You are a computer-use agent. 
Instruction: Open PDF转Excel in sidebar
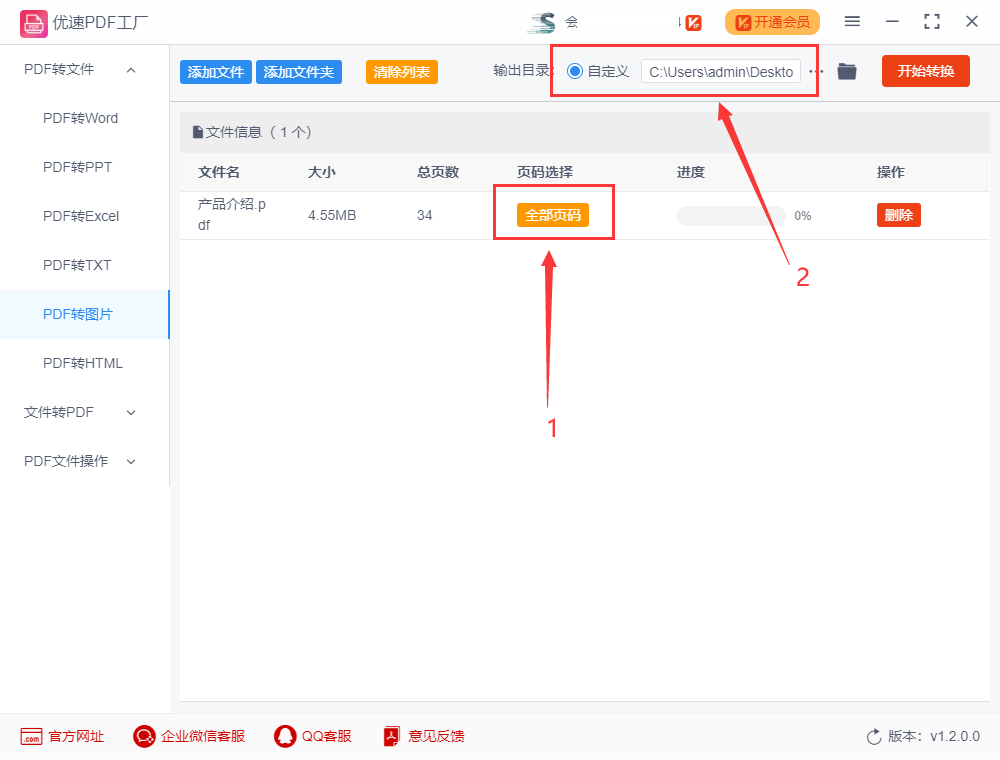81,217
